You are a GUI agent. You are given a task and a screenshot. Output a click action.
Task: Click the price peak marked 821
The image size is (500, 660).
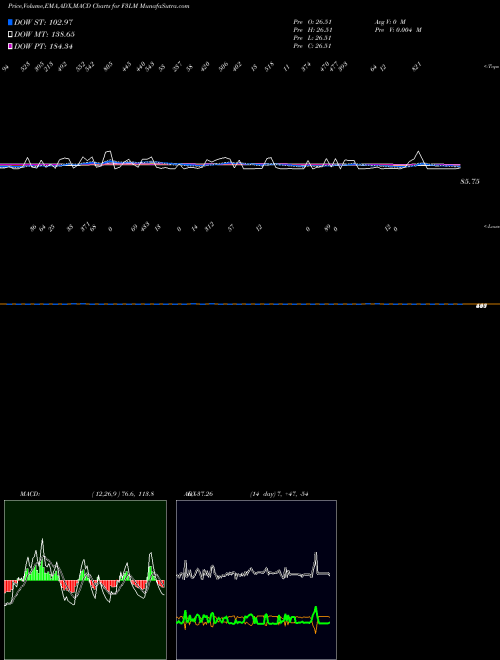[417, 67]
